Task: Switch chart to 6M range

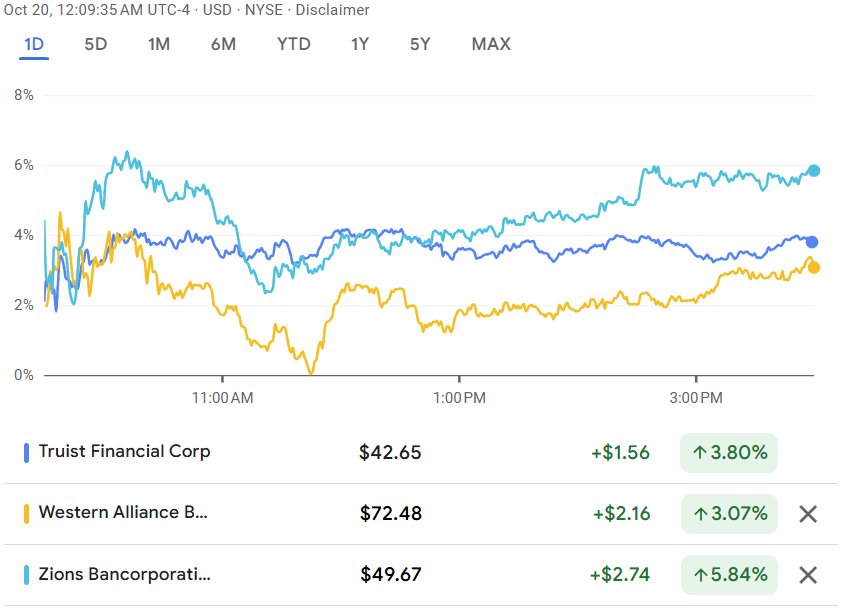Action: click(x=223, y=44)
